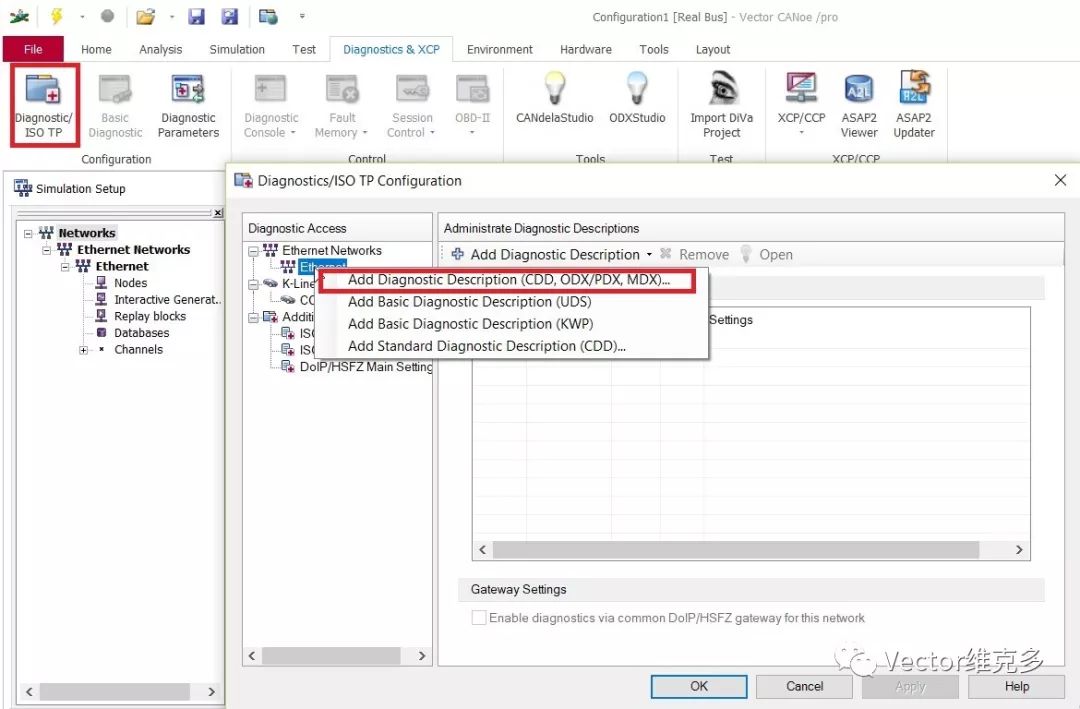
Task: Click the open folder icon
Action: 145,16
